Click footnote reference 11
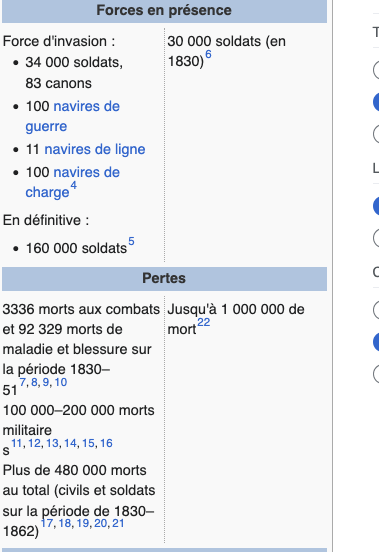Viewport: 379px width, 552px height. tap(17, 443)
